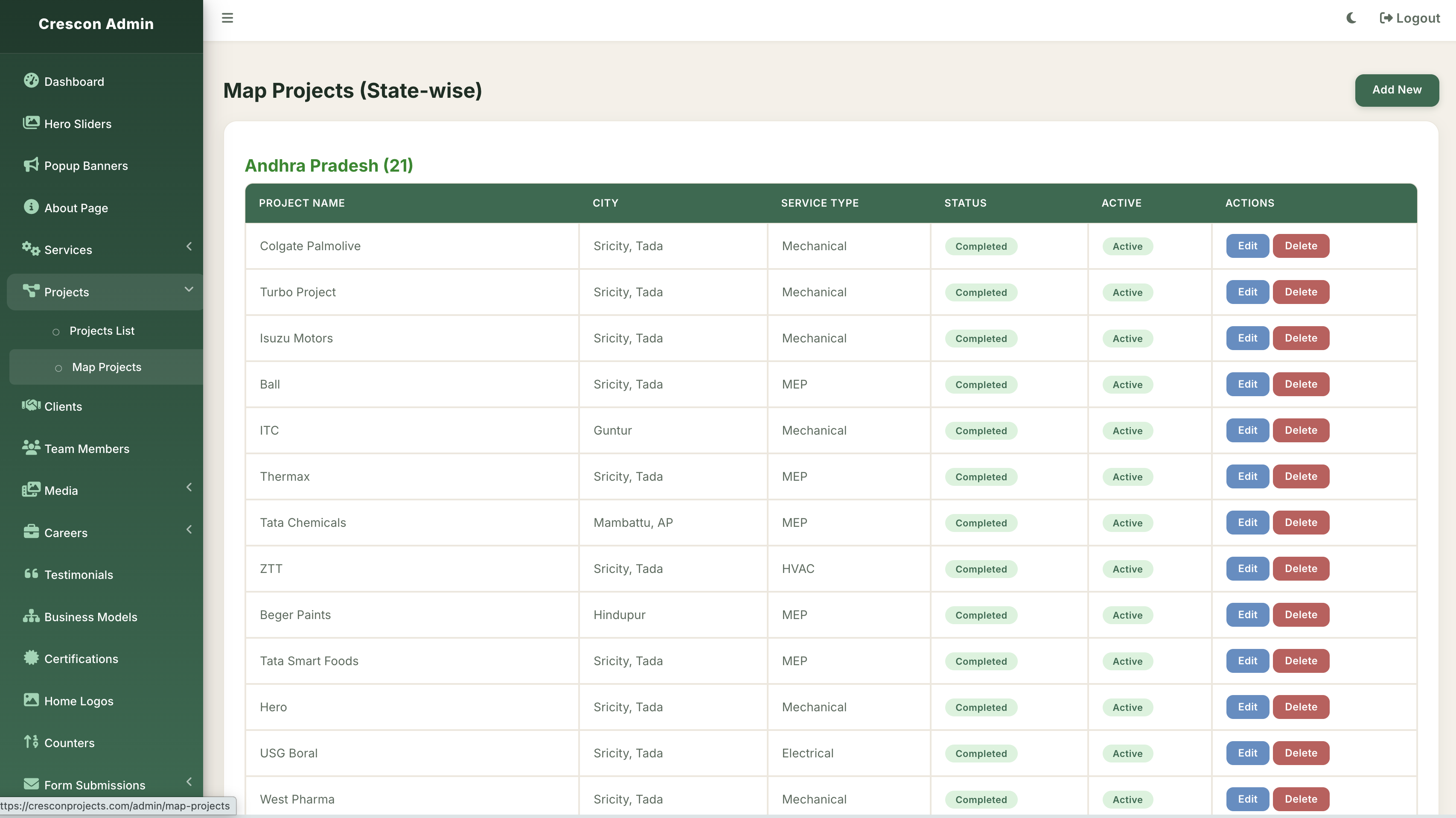The width and height of the screenshot is (1456, 818).
Task: Click the Careers briefcase icon
Action: pyautogui.click(x=31, y=532)
